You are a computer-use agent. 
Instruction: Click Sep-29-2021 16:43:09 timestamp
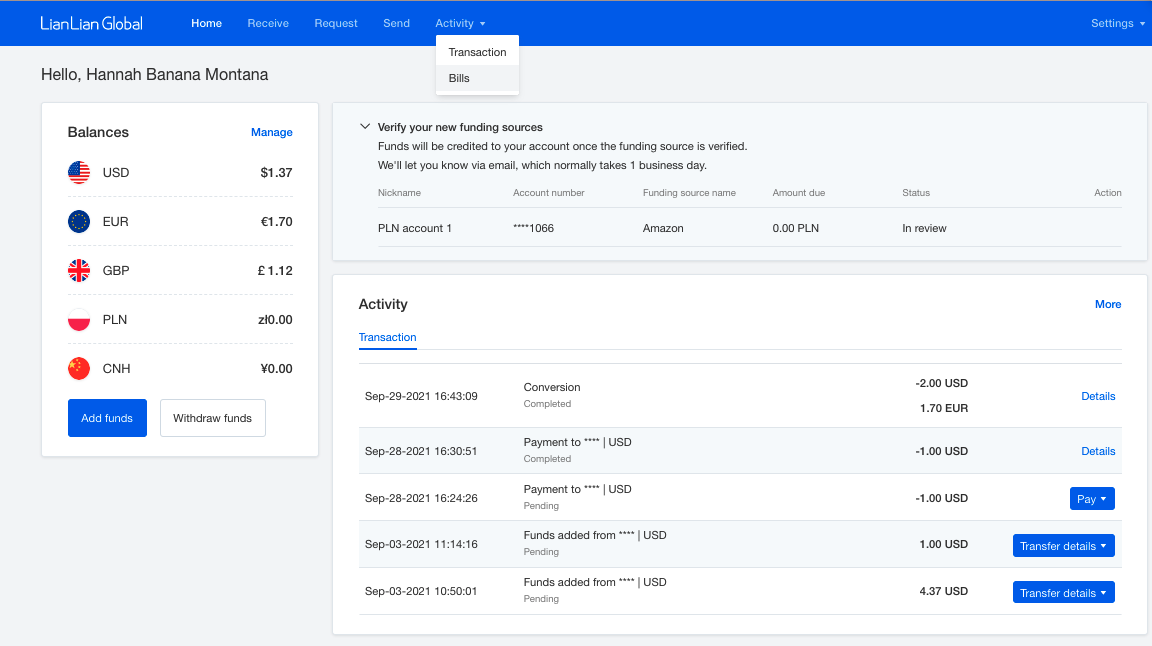pos(421,396)
